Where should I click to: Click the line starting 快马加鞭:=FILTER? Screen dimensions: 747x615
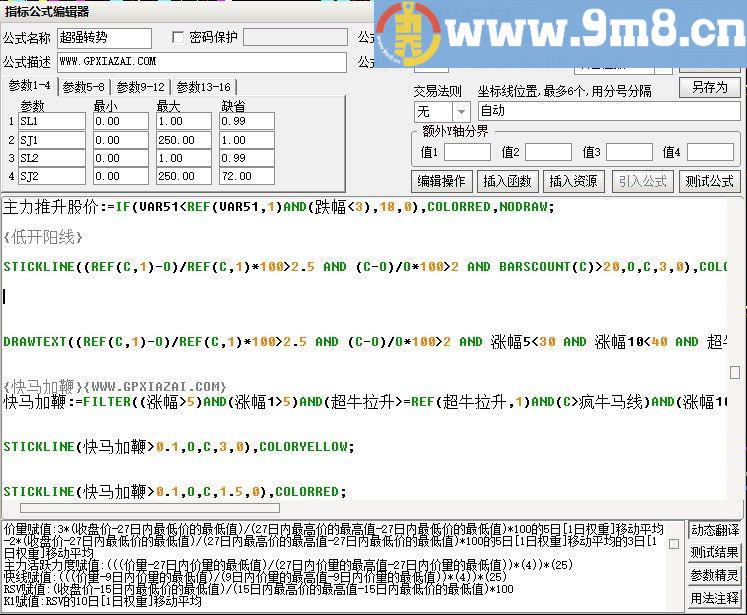click(365, 402)
